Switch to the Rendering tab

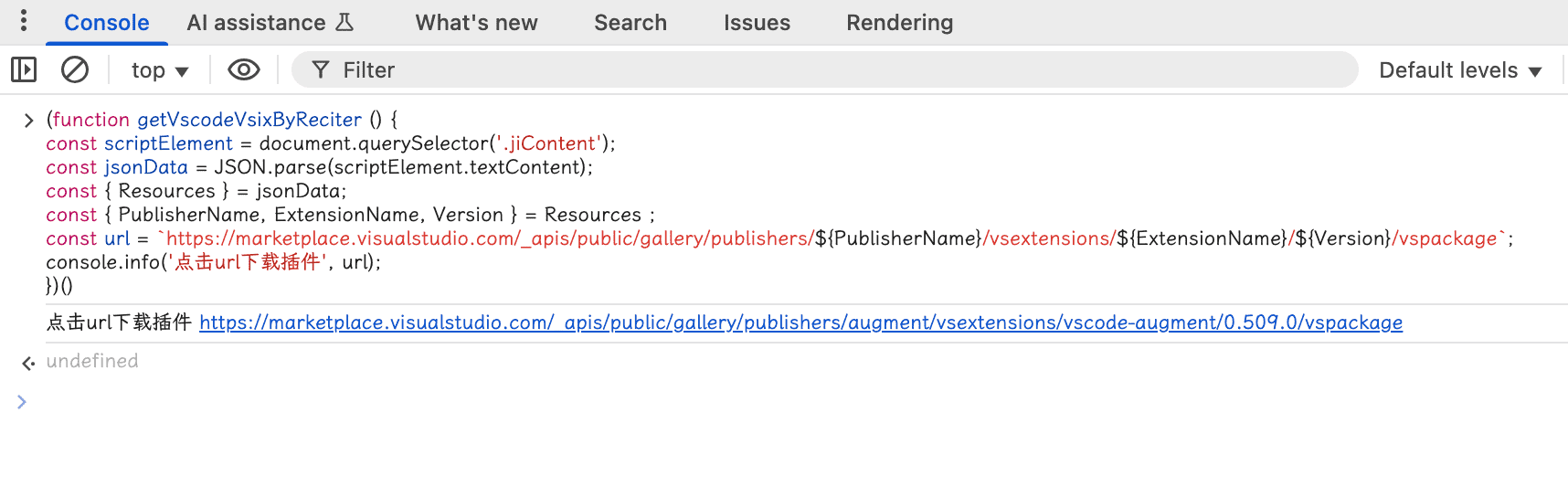pos(899,23)
